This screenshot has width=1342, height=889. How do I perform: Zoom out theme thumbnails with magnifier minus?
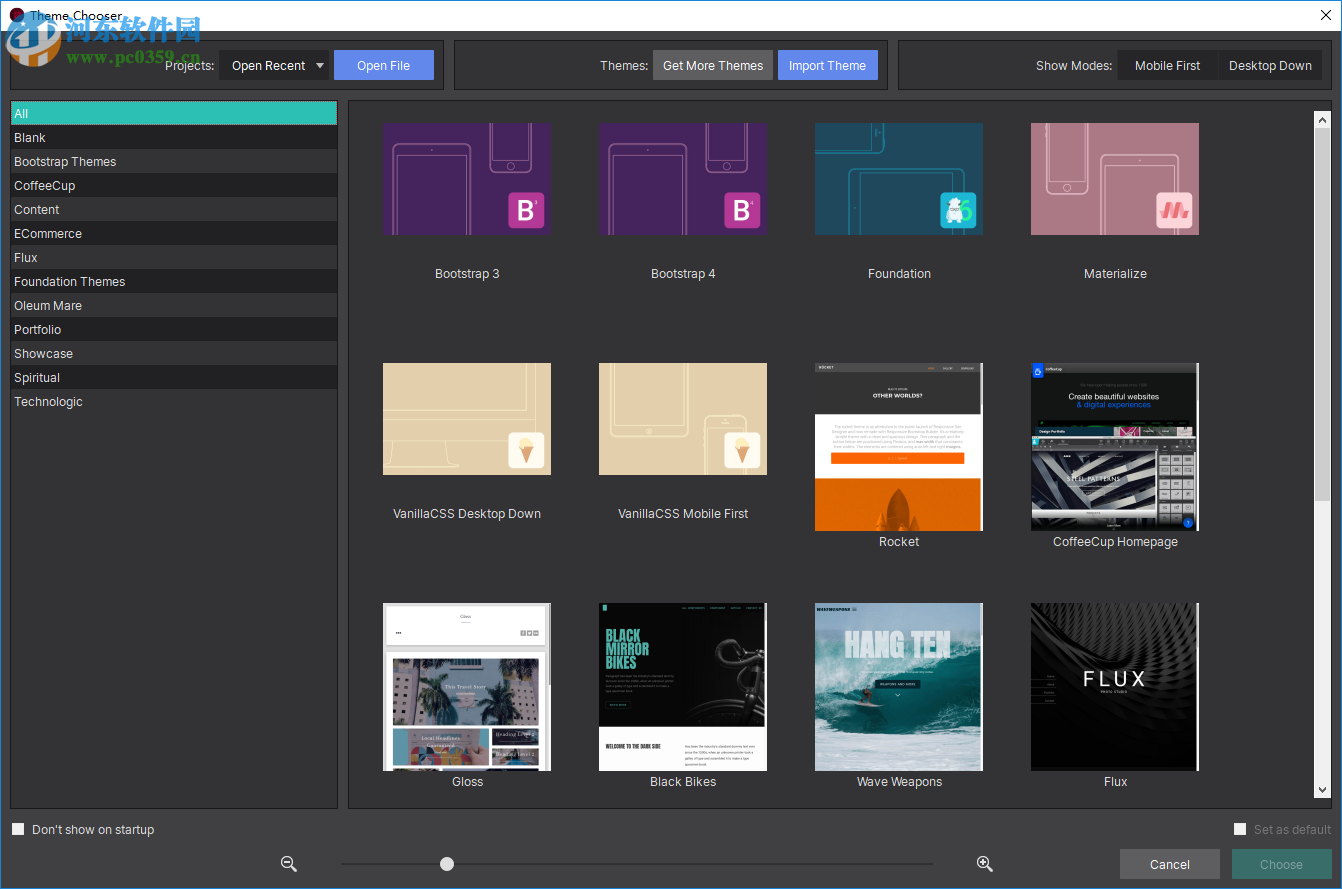(x=289, y=863)
